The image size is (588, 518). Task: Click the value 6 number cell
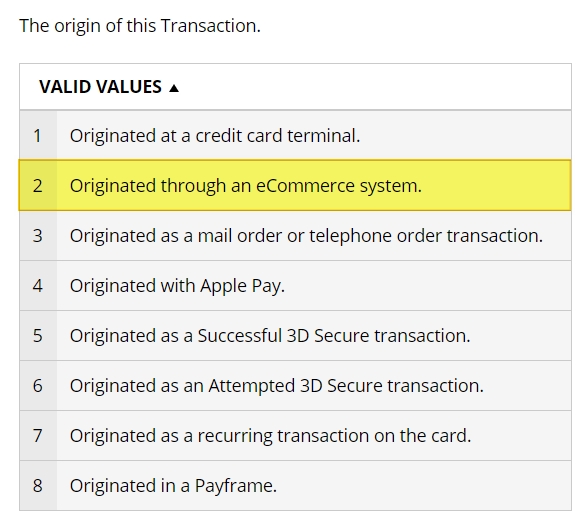(x=38, y=385)
